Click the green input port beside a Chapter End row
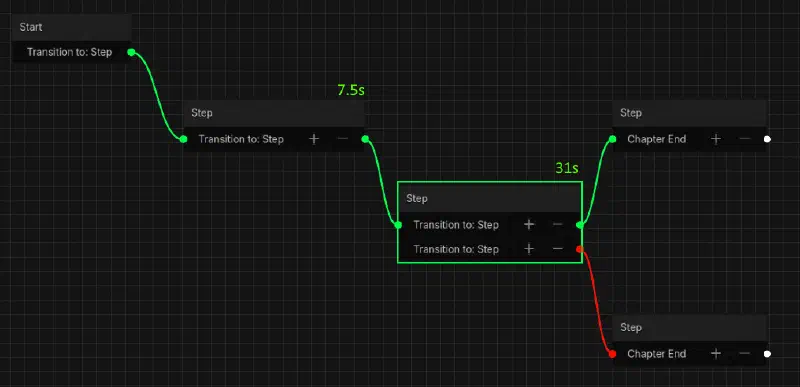 pos(613,139)
